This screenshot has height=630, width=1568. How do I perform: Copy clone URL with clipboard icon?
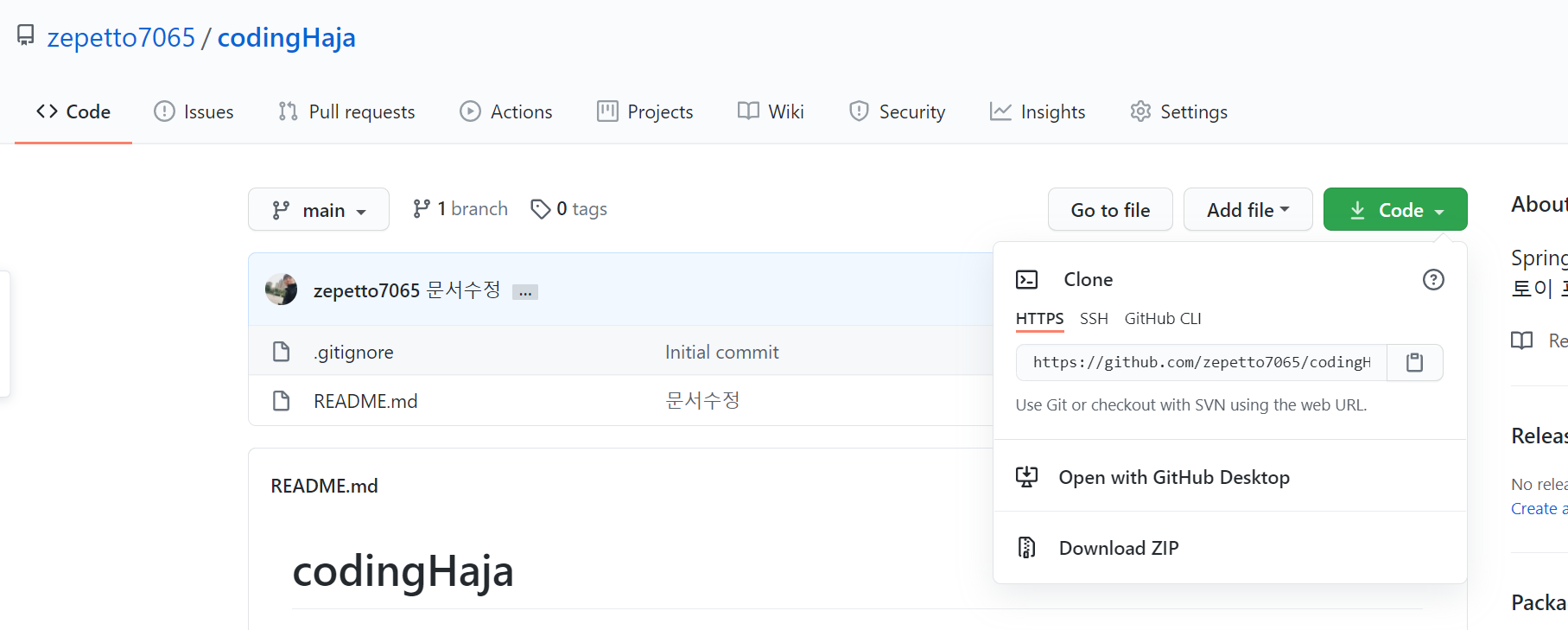[1414, 362]
